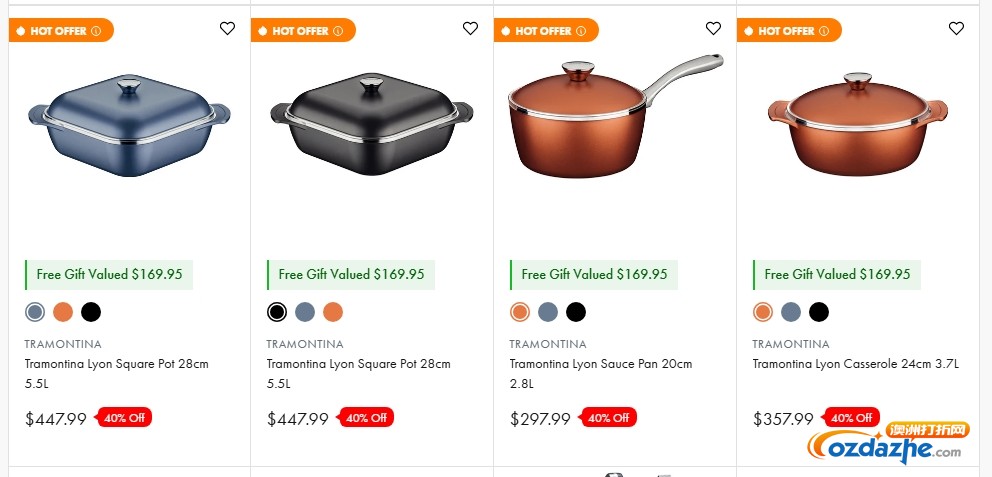Pick blue swatch under black Square Pot
This screenshot has height=477, width=992.
coord(305,312)
